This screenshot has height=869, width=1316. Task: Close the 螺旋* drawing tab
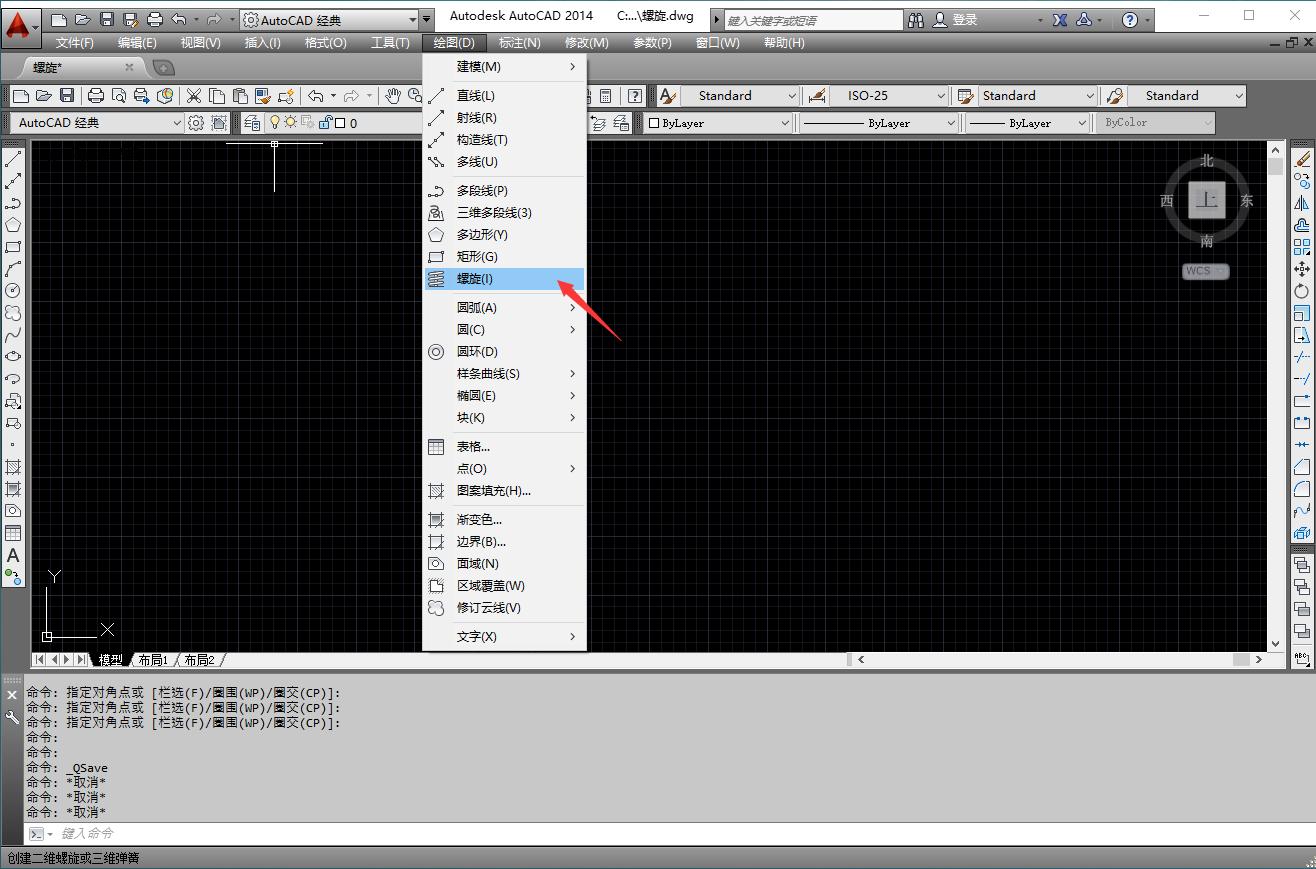click(x=129, y=67)
